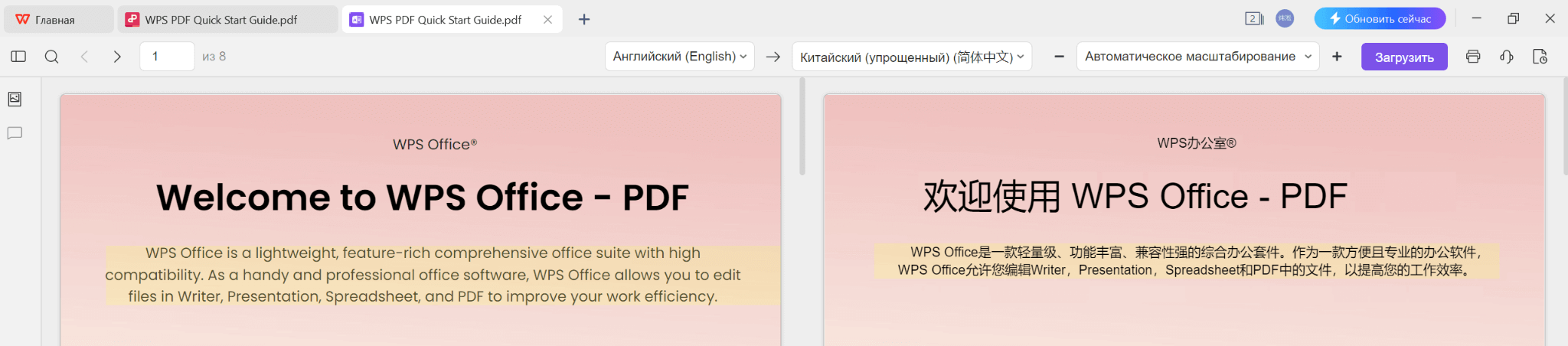Viewport: 1568px width, 346px height.
Task: Click the Обновить сейчас upgrade button
Action: (1380, 18)
